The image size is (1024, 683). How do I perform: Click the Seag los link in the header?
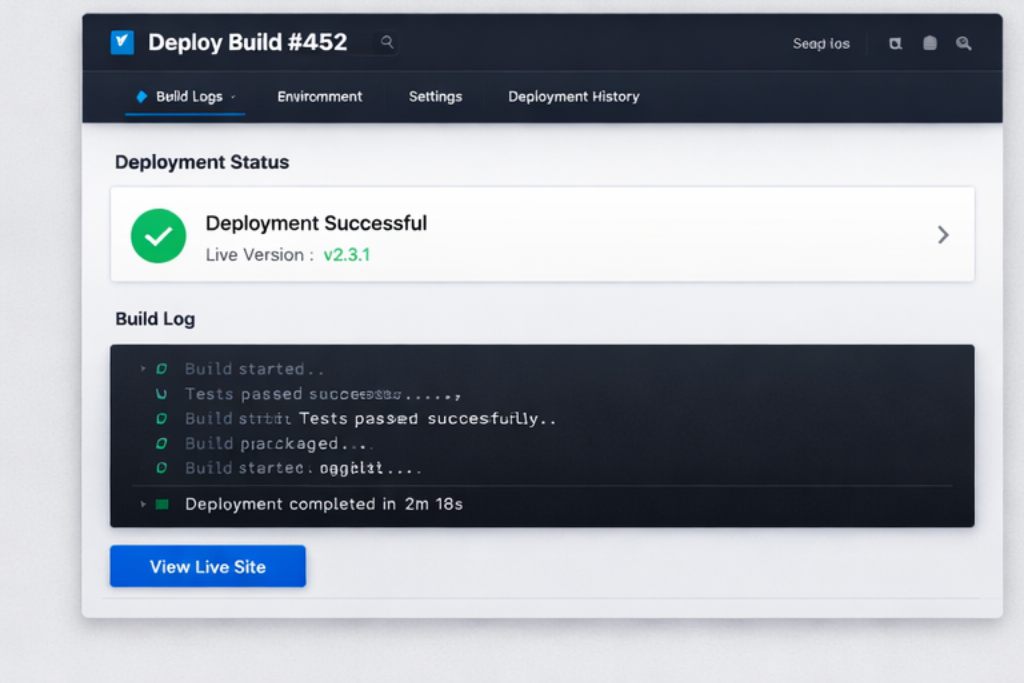point(821,44)
